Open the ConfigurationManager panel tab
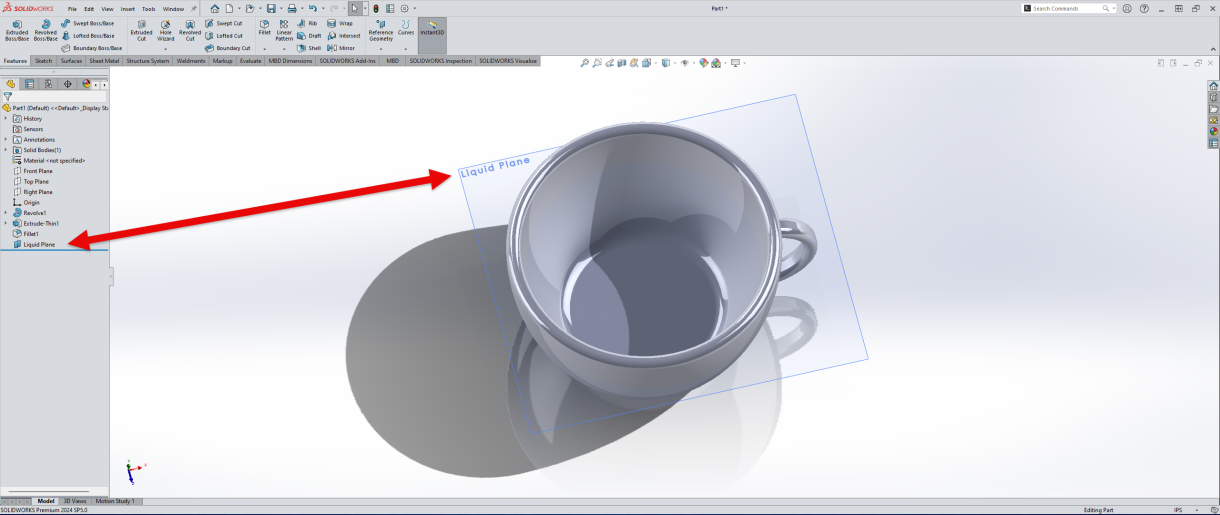1220x515 pixels. (x=48, y=84)
